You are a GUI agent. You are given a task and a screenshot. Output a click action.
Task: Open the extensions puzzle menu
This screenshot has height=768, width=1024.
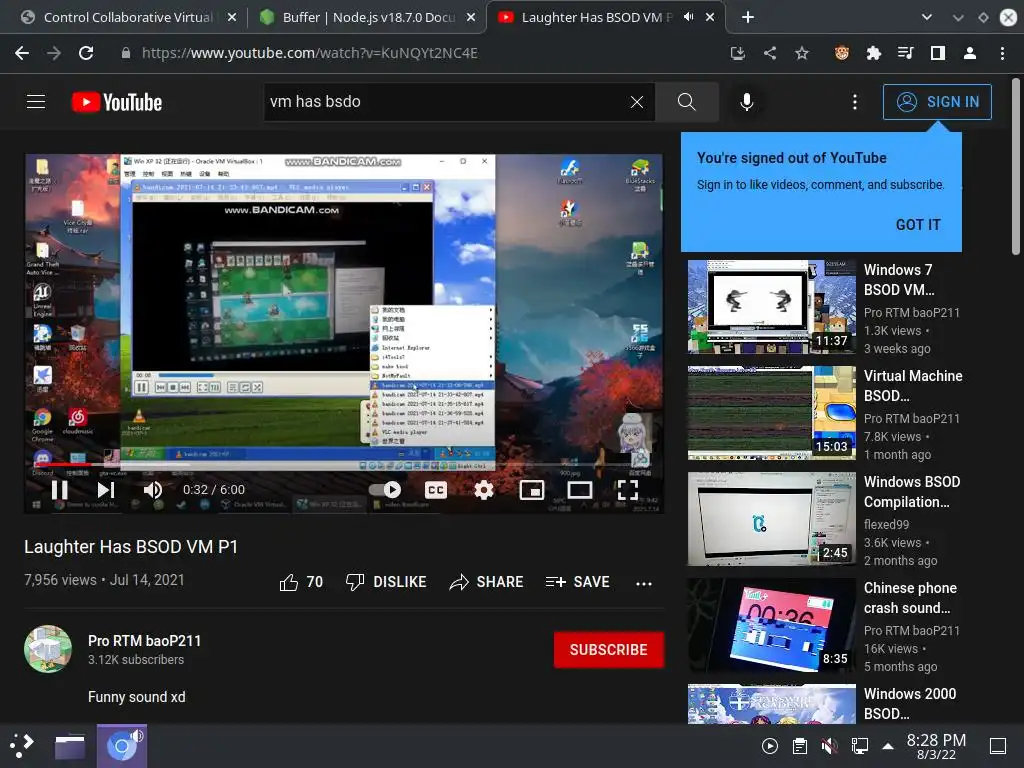[874, 53]
